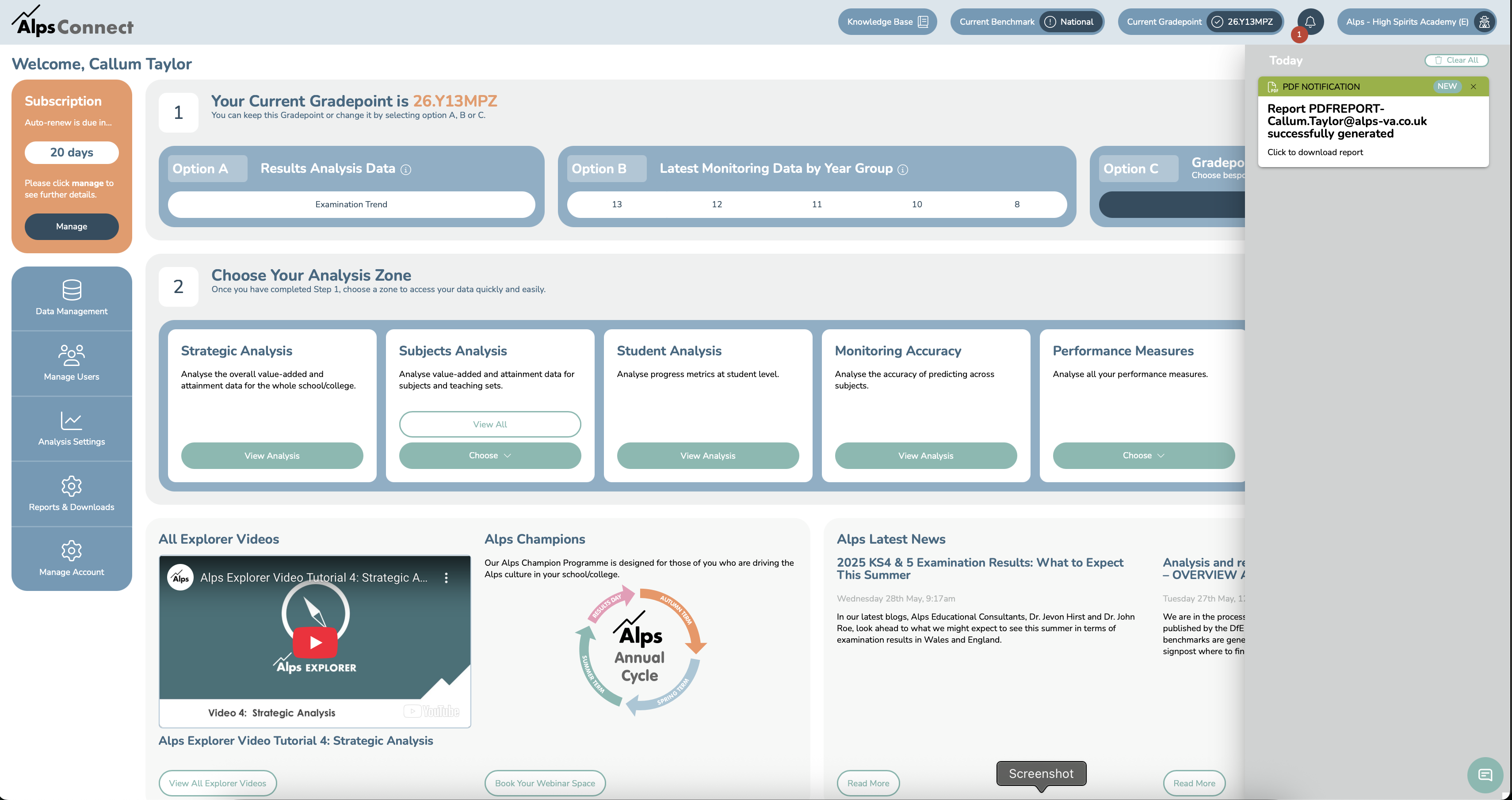This screenshot has height=800, width=1512.
Task: Open the video's three-dot options menu
Action: point(446,578)
